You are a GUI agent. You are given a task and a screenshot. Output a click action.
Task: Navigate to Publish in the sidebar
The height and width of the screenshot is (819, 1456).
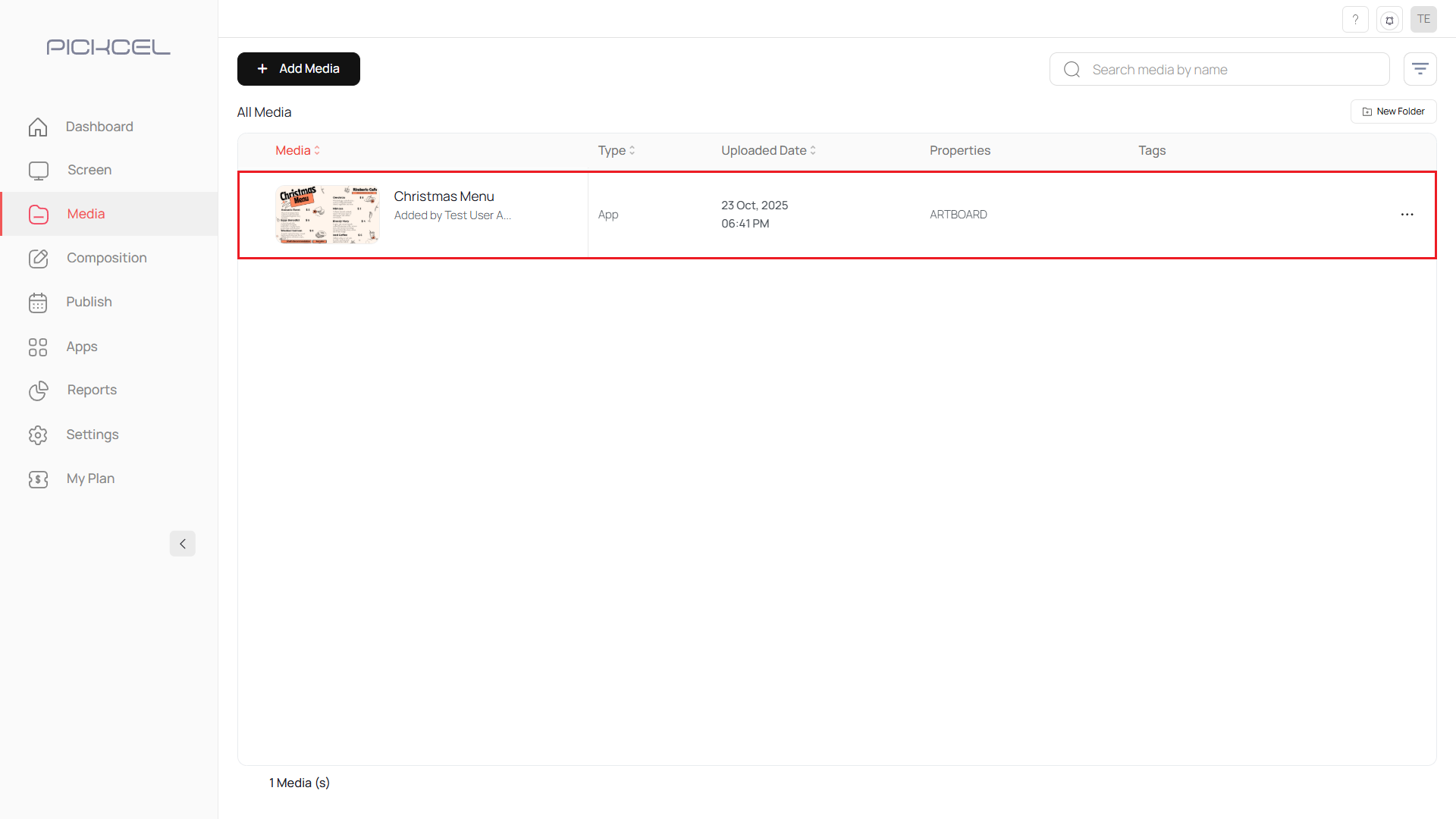(89, 302)
